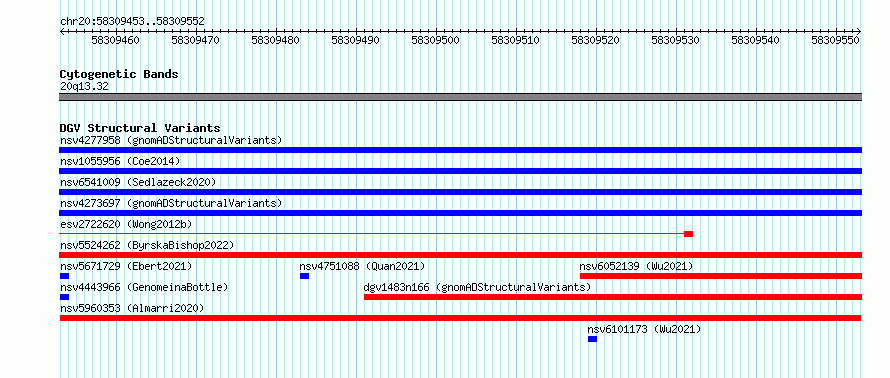Click the red end block of esv2722620
Image resolution: width=890 pixels, height=378 pixels.
689,234
